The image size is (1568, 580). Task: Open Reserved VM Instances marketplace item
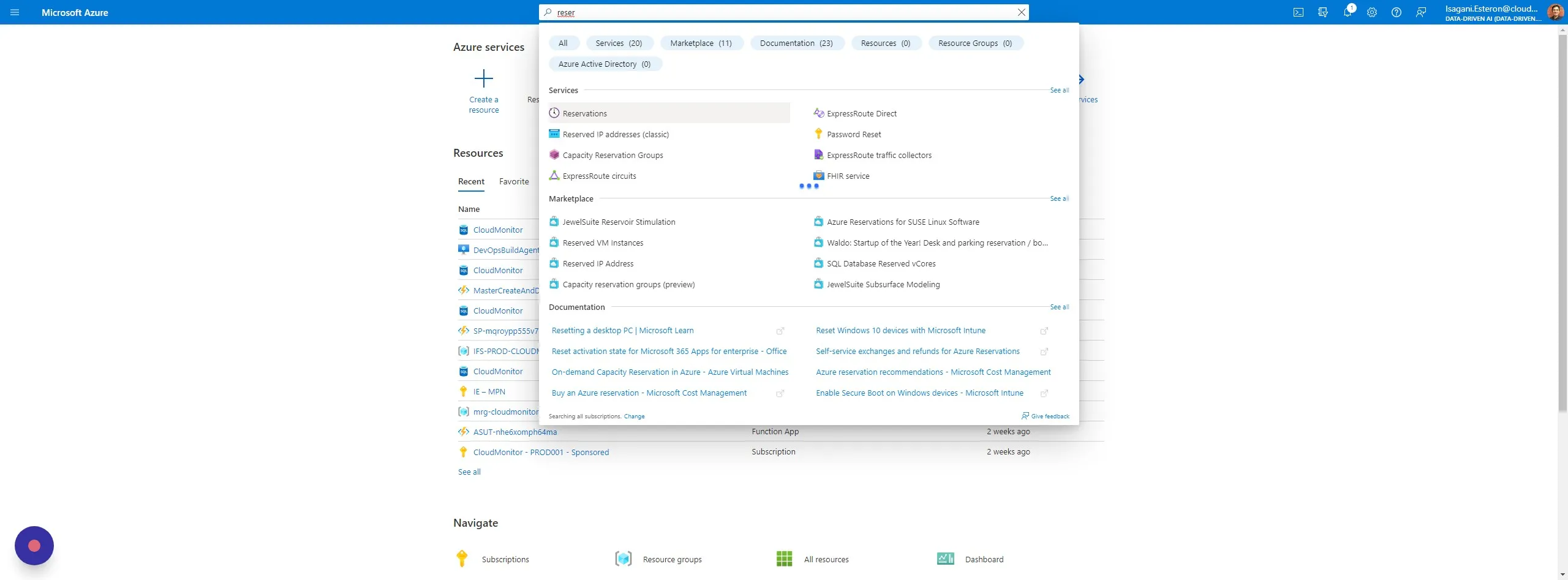pos(597,243)
